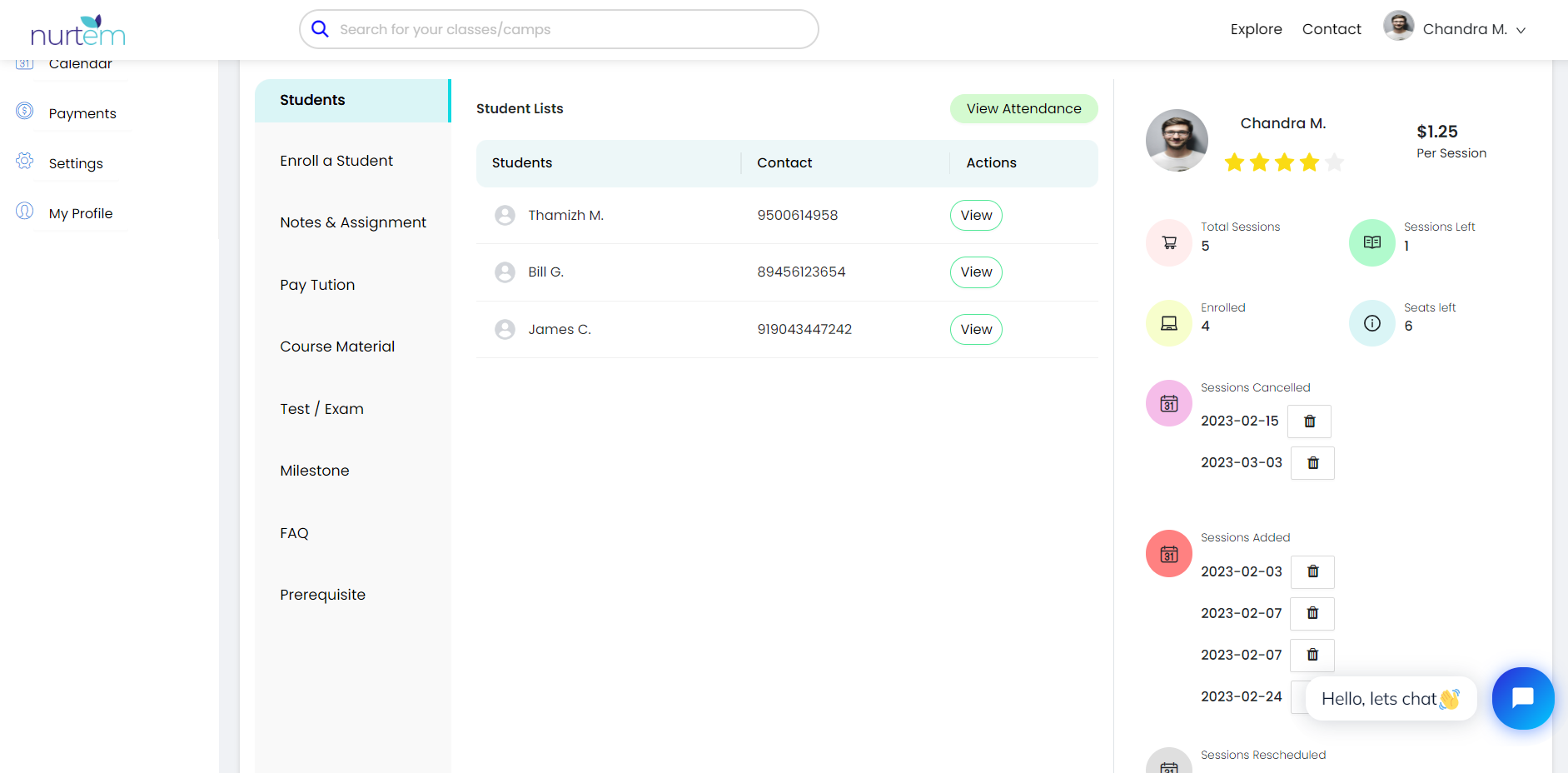Delete cancelled session 2023-02-15 trash icon
This screenshot has width=1568, height=773.
pyautogui.click(x=1309, y=421)
